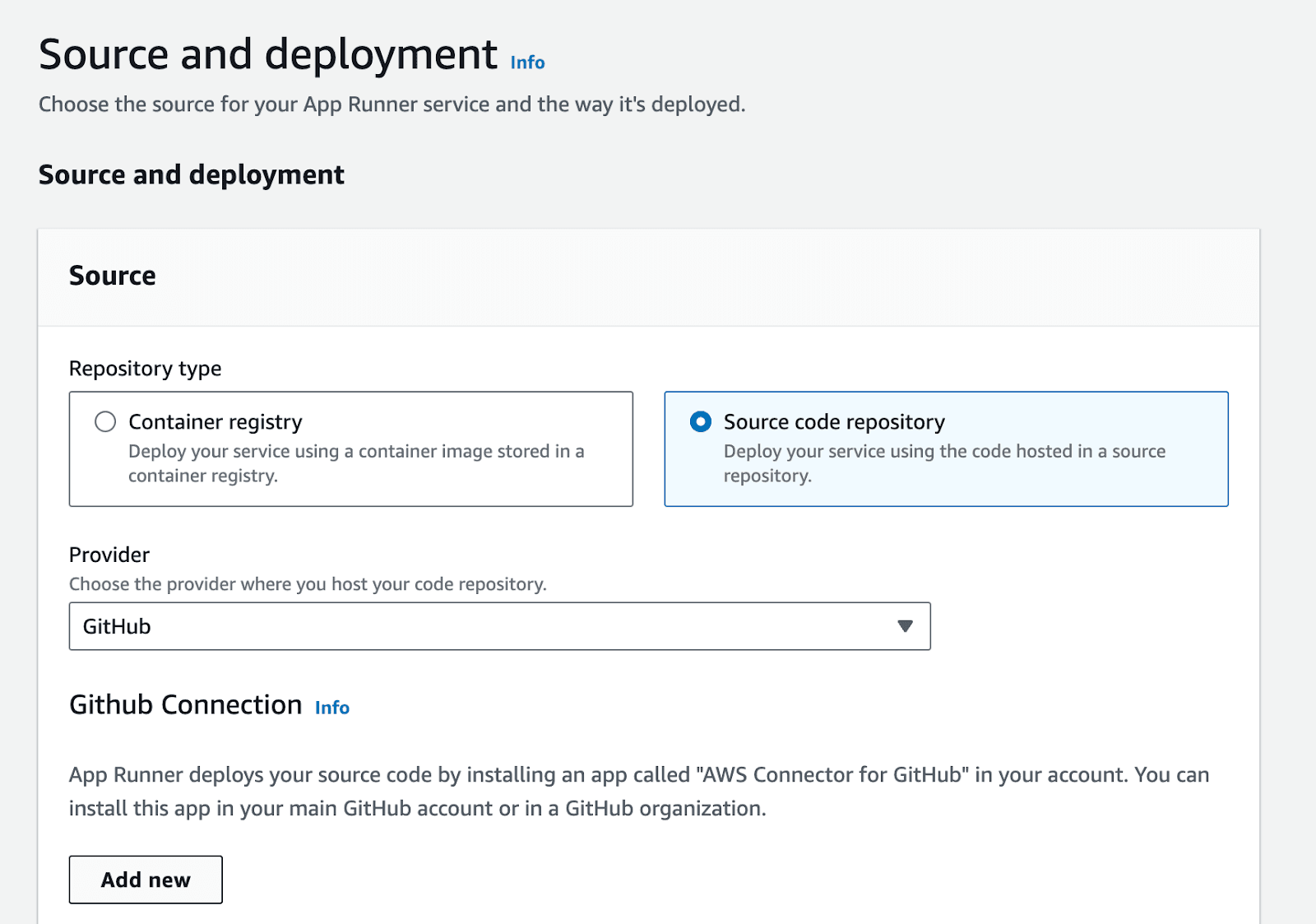The width and height of the screenshot is (1316, 924).
Task: Click the Source section heading
Action: coord(113,276)
